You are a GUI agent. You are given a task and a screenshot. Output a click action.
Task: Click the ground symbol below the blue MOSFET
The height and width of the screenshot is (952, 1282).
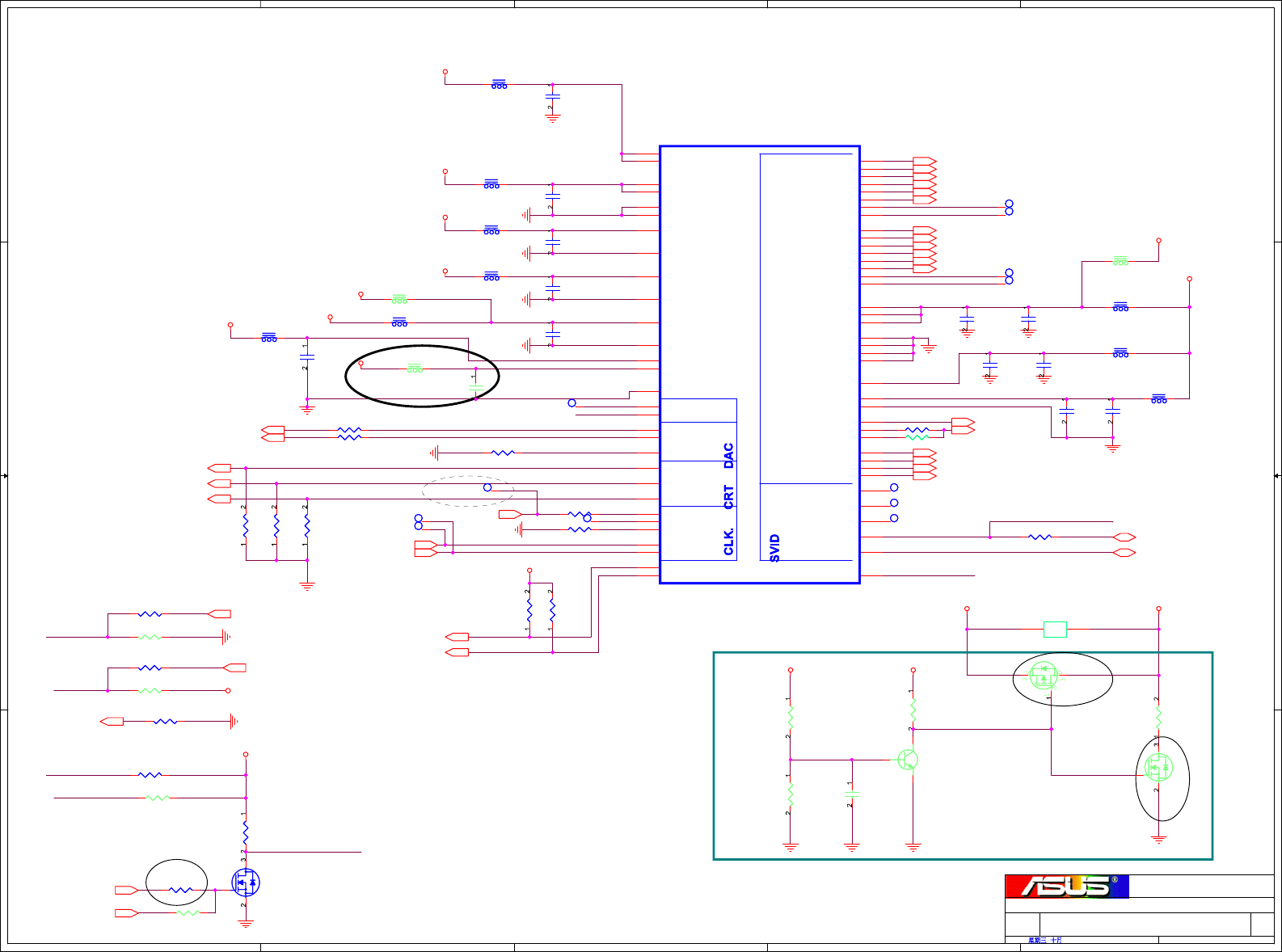click(246, 923)
